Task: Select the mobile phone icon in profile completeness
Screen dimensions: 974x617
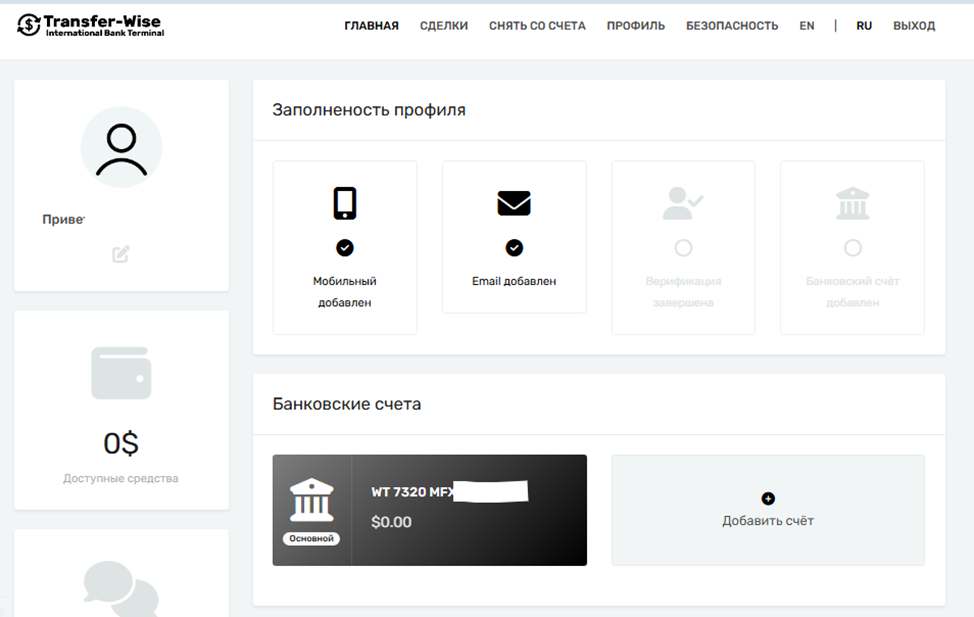Action: pyautogui.click(x=344, y=203)
